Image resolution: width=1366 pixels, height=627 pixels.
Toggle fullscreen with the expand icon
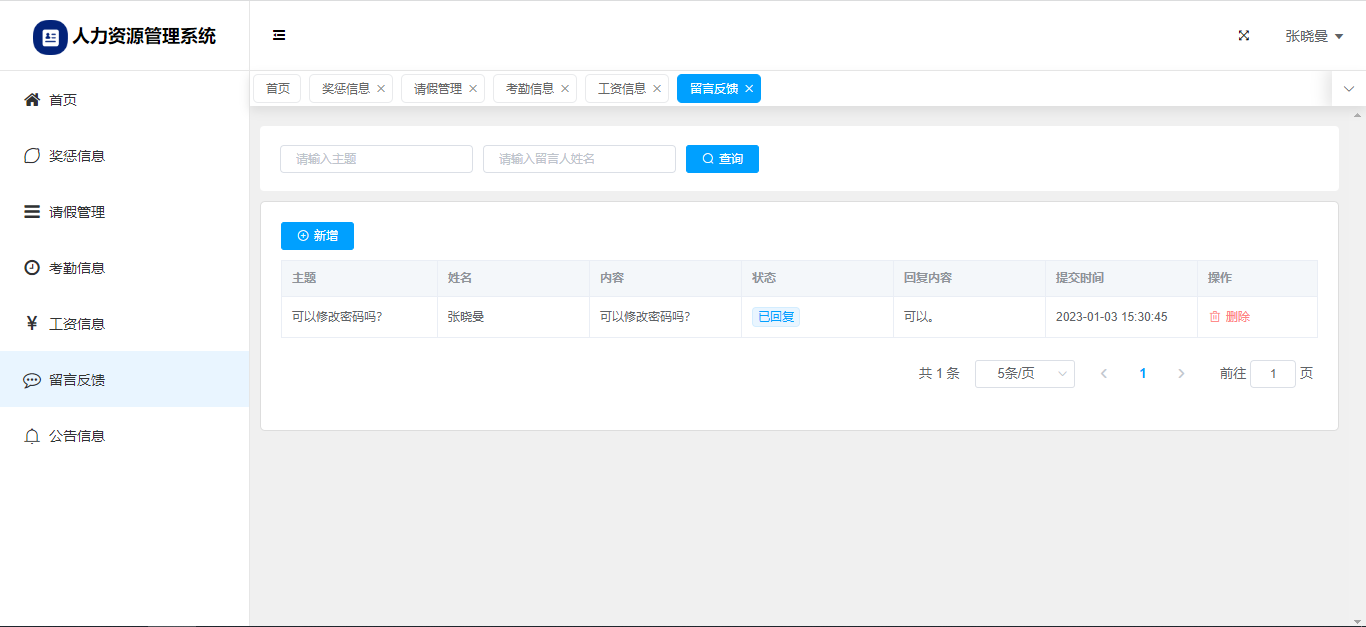click(x=1244, y=36)
